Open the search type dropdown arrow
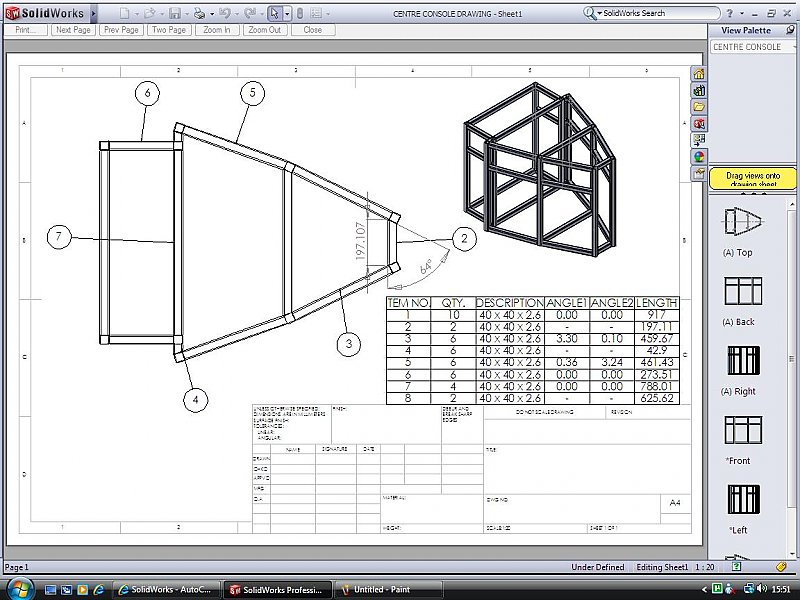 point(600,14)
